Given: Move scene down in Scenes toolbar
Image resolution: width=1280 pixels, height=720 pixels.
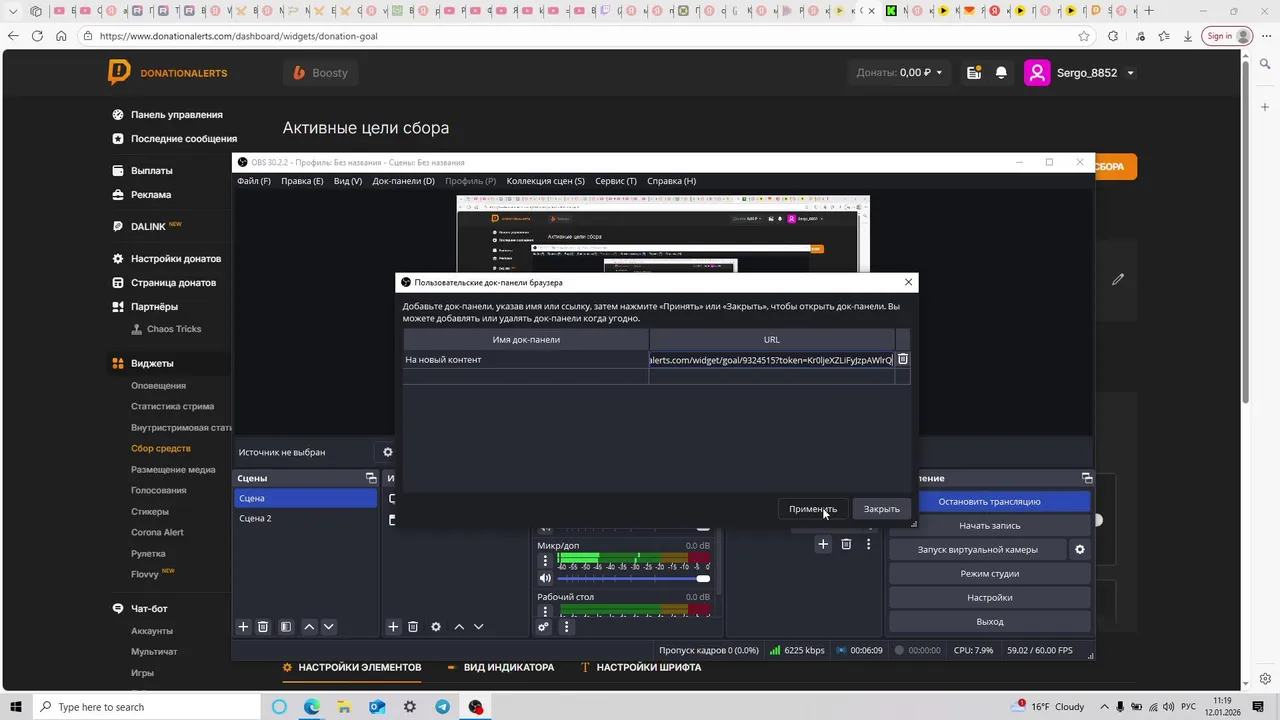Looking at the screenshot, I should click(x=328, y=627).
